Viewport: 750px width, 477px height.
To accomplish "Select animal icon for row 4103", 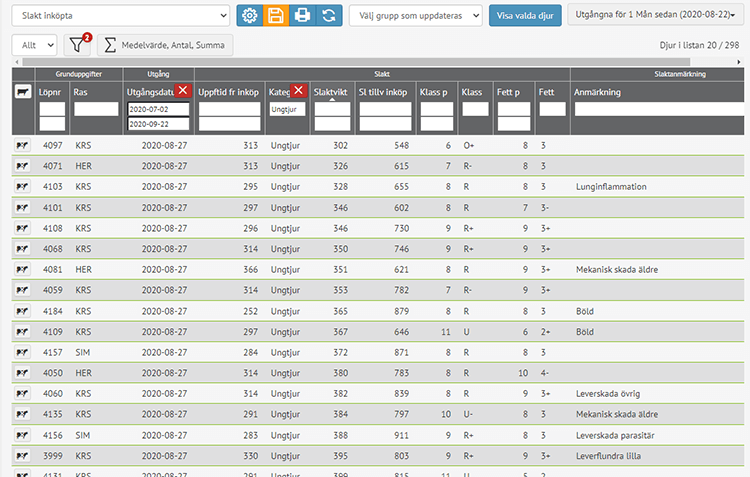I will [x=23, y=186].
